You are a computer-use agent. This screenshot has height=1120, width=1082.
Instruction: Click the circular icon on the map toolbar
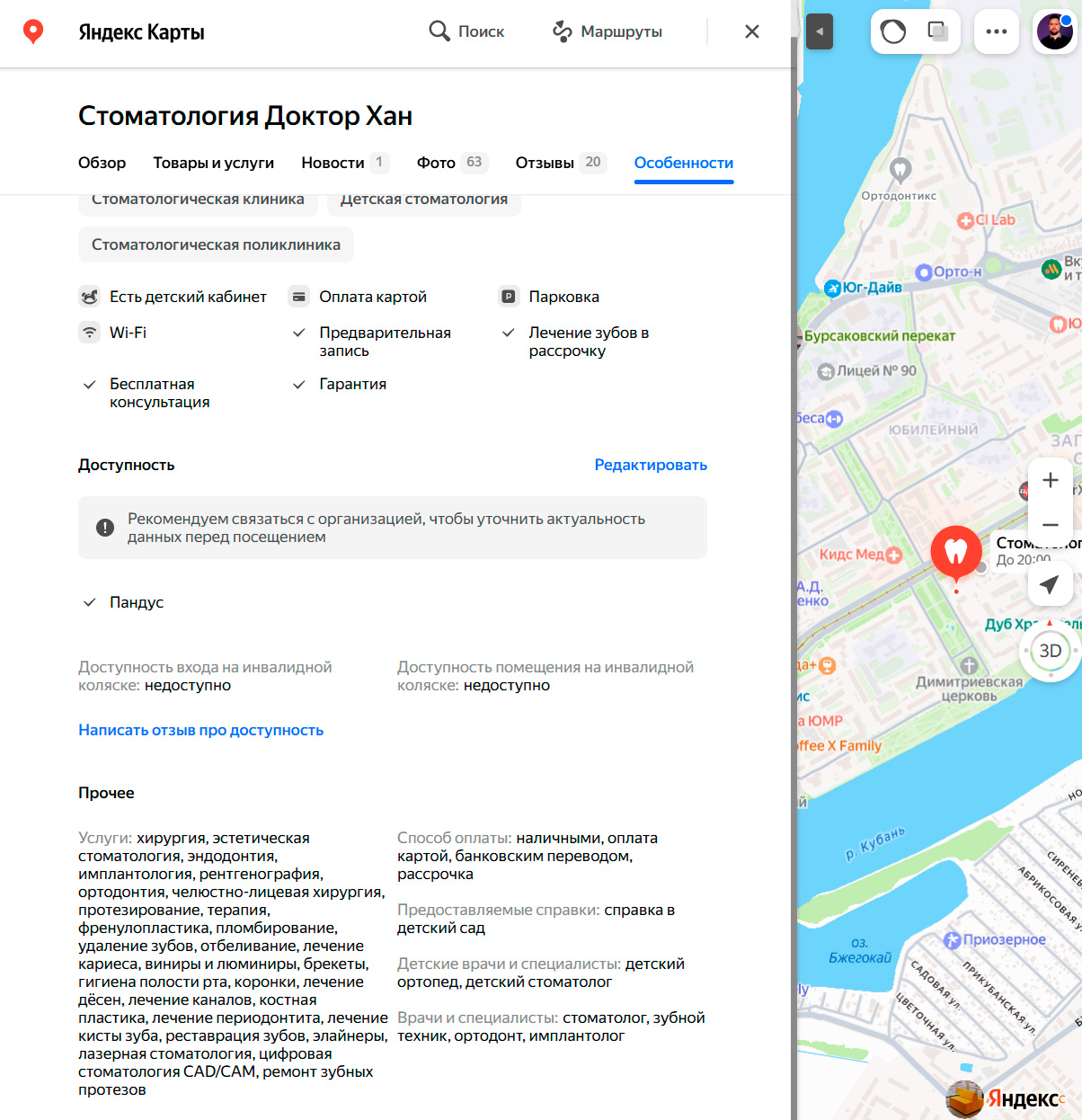893,32
